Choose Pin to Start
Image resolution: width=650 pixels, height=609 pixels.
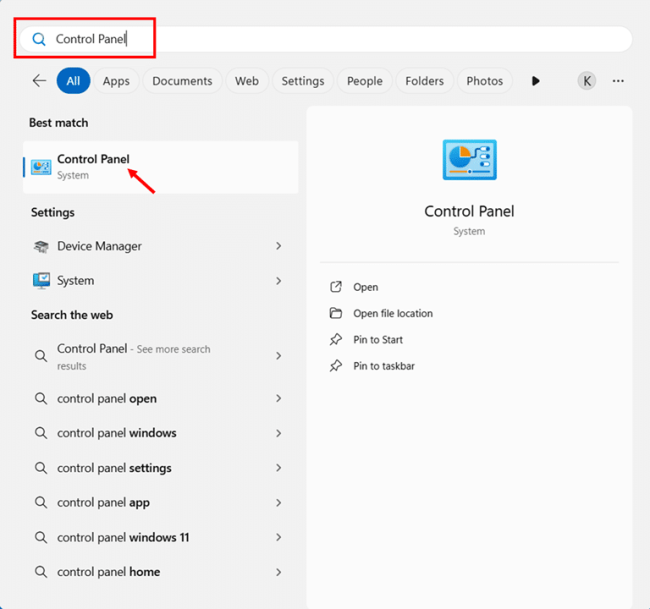[x=378, y=340]
